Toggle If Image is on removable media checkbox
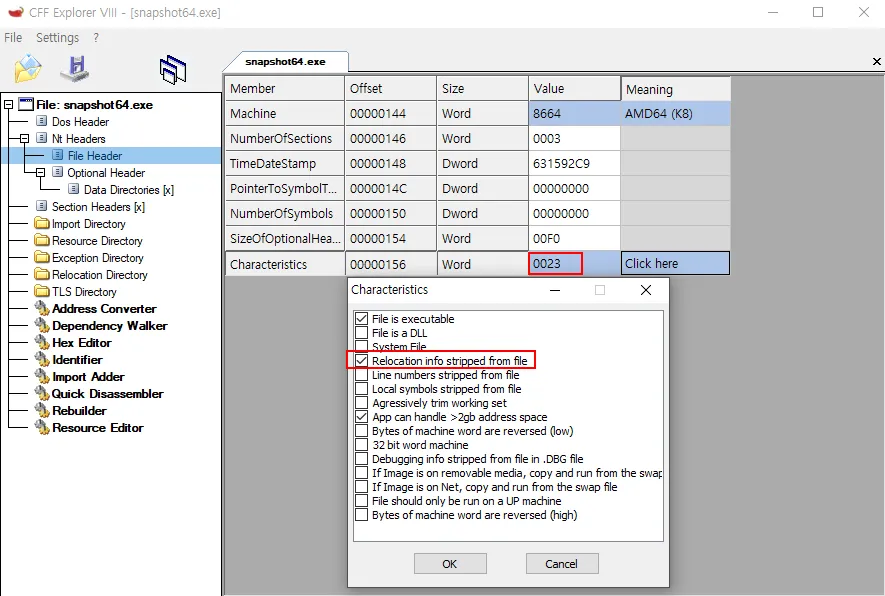The width and height of the screenshot is (885, 596). click(362, 473)
